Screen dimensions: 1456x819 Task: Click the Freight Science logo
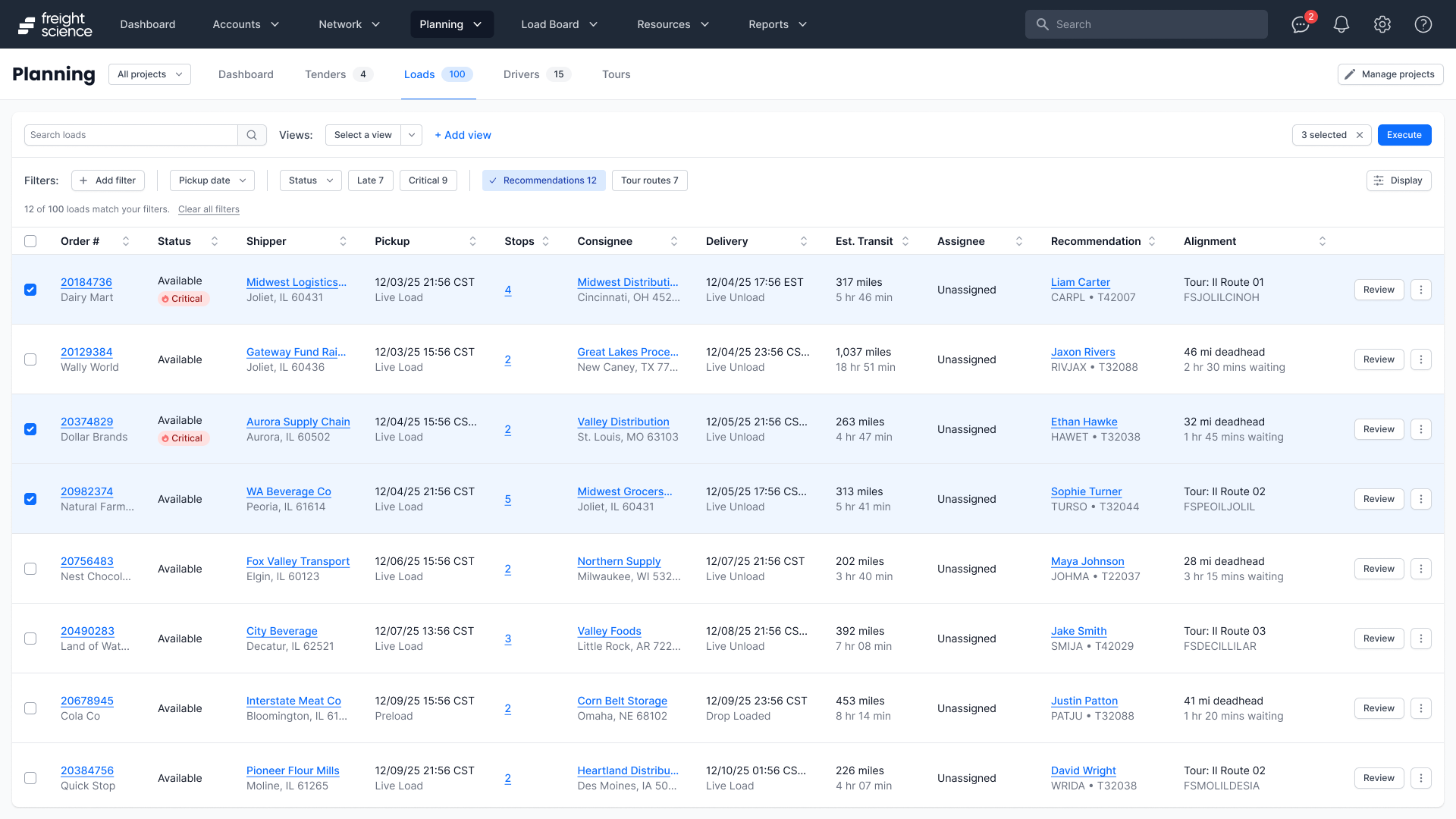(x=55, y=24)
